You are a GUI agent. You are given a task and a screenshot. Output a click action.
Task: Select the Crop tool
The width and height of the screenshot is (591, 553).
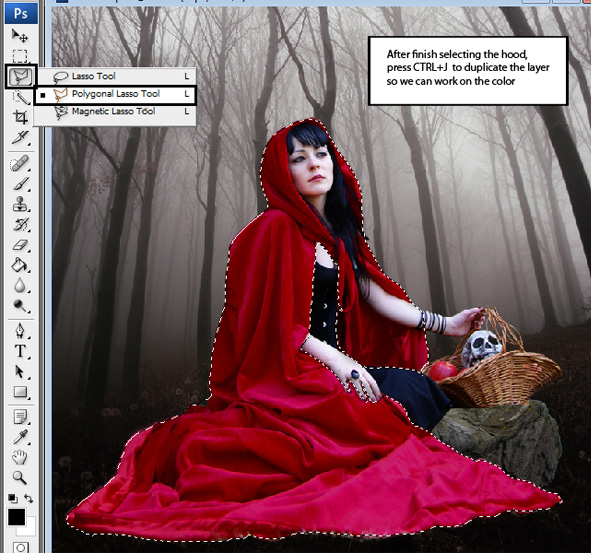click(20, 117)
